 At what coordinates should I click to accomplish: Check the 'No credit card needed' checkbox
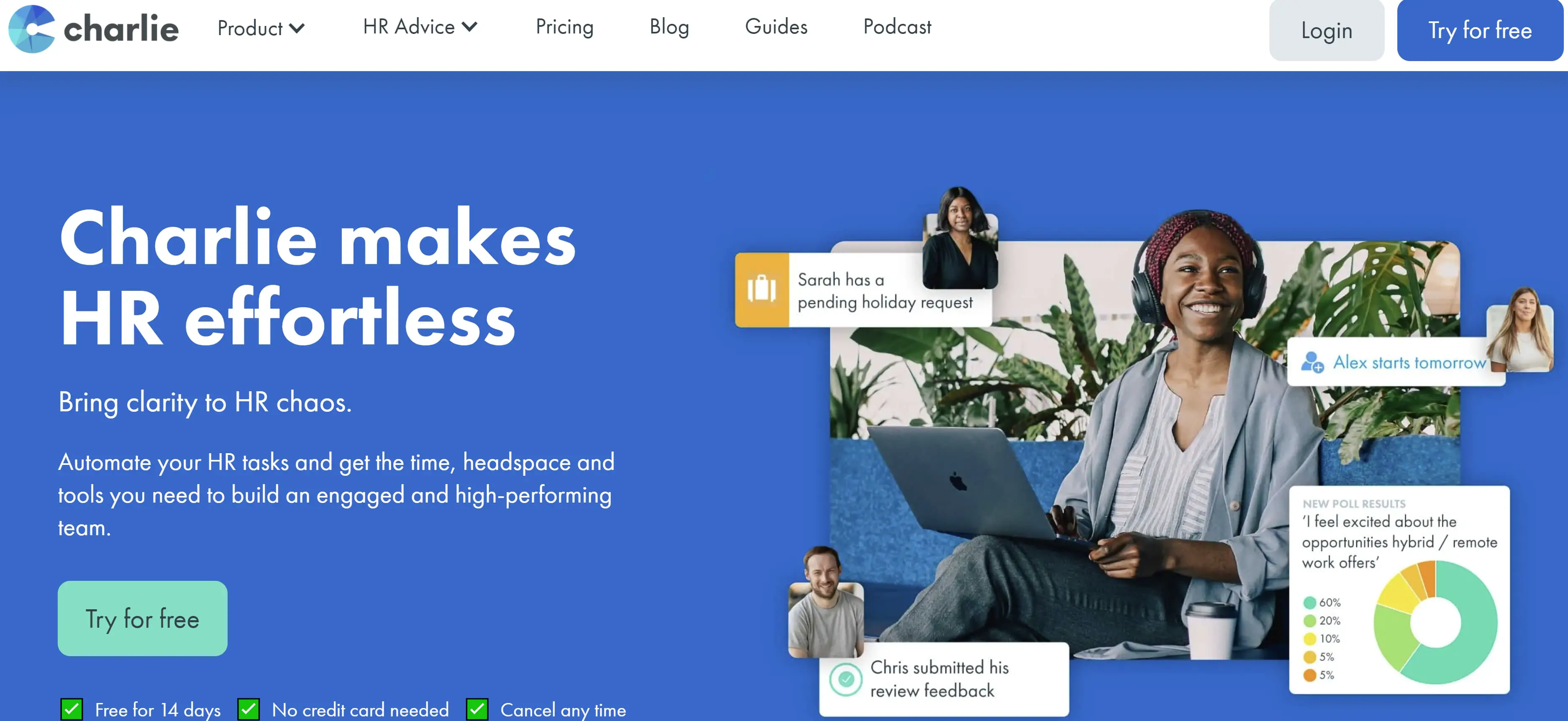(x=248, y=708)
